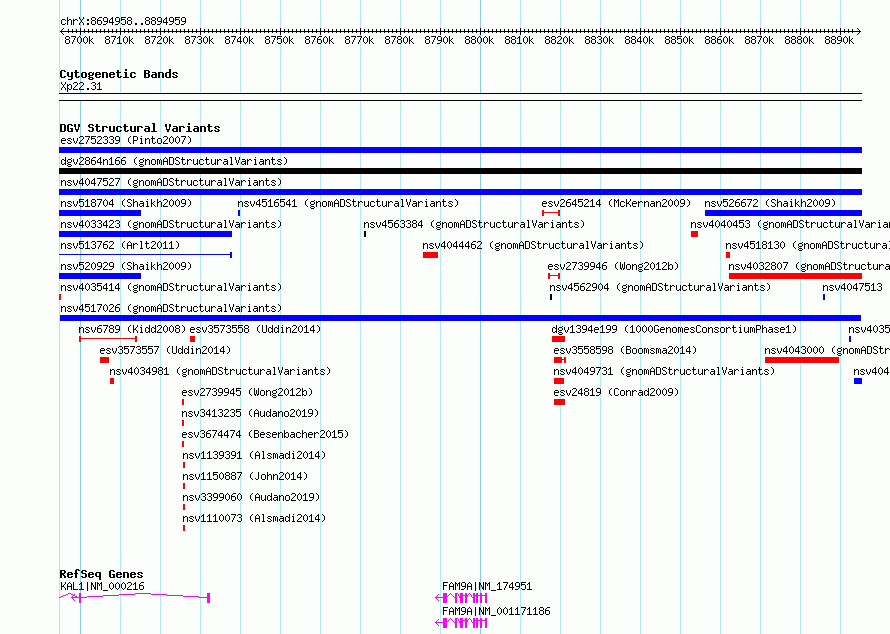890x634 pixels.
Task: Click nsv1110073 (Alsmadi2014) label
Action: coord(254,518)
